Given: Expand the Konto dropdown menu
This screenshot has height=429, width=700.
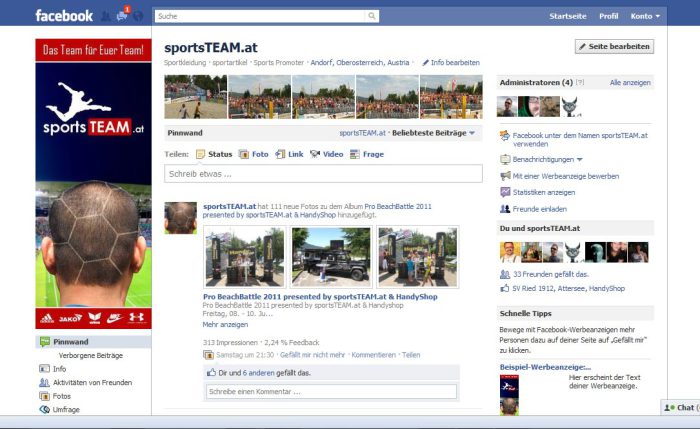Looking at the screenshot, I should point(645,16).
